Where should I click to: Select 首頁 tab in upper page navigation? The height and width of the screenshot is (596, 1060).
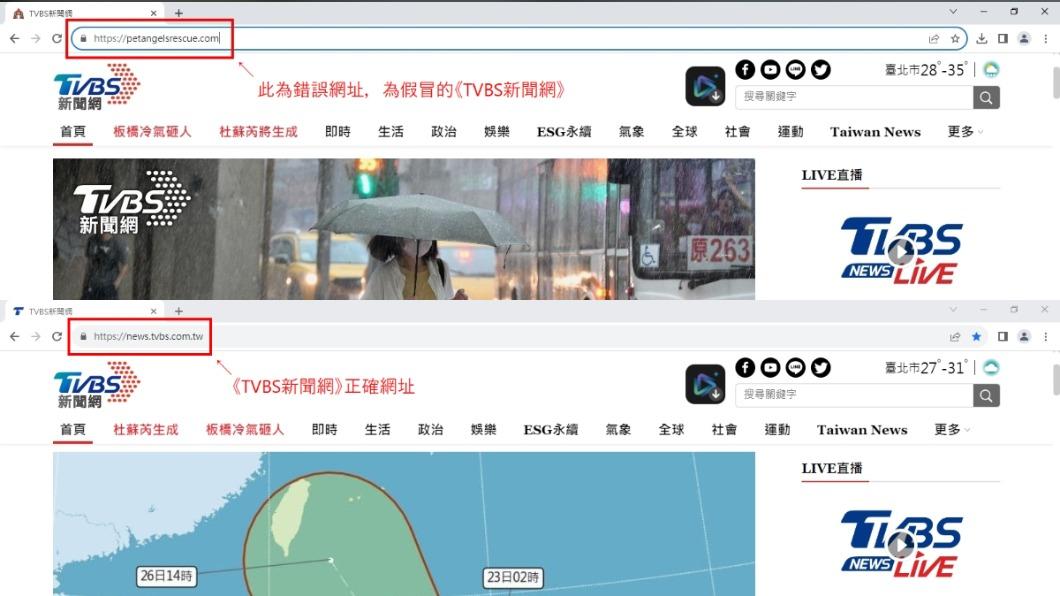pyautogui.click(x=73, y=132)
